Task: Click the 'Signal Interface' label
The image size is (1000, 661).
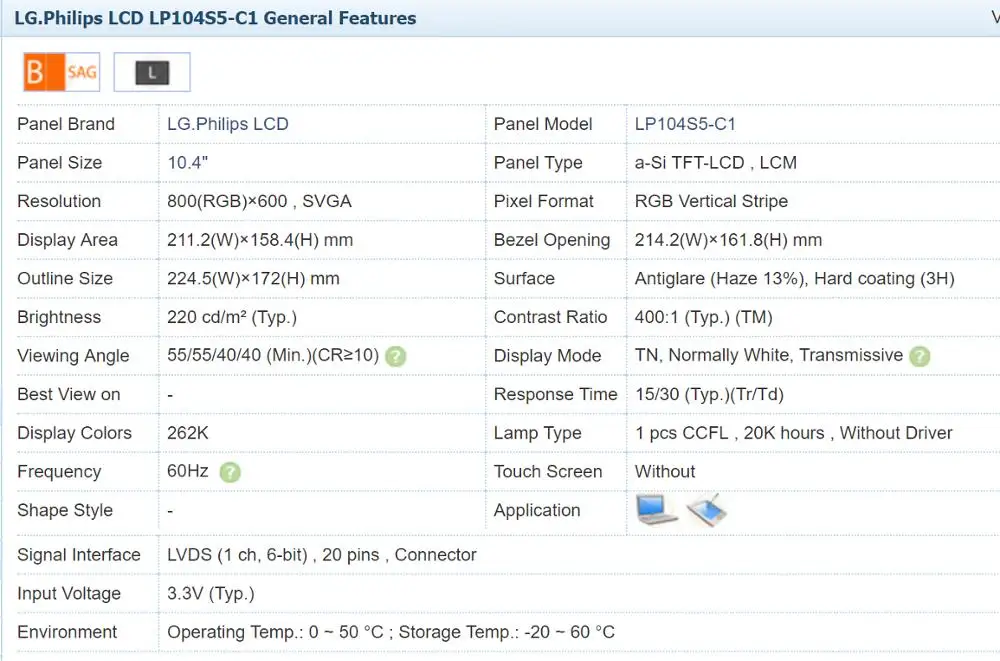Action: (x=78, y=554)
